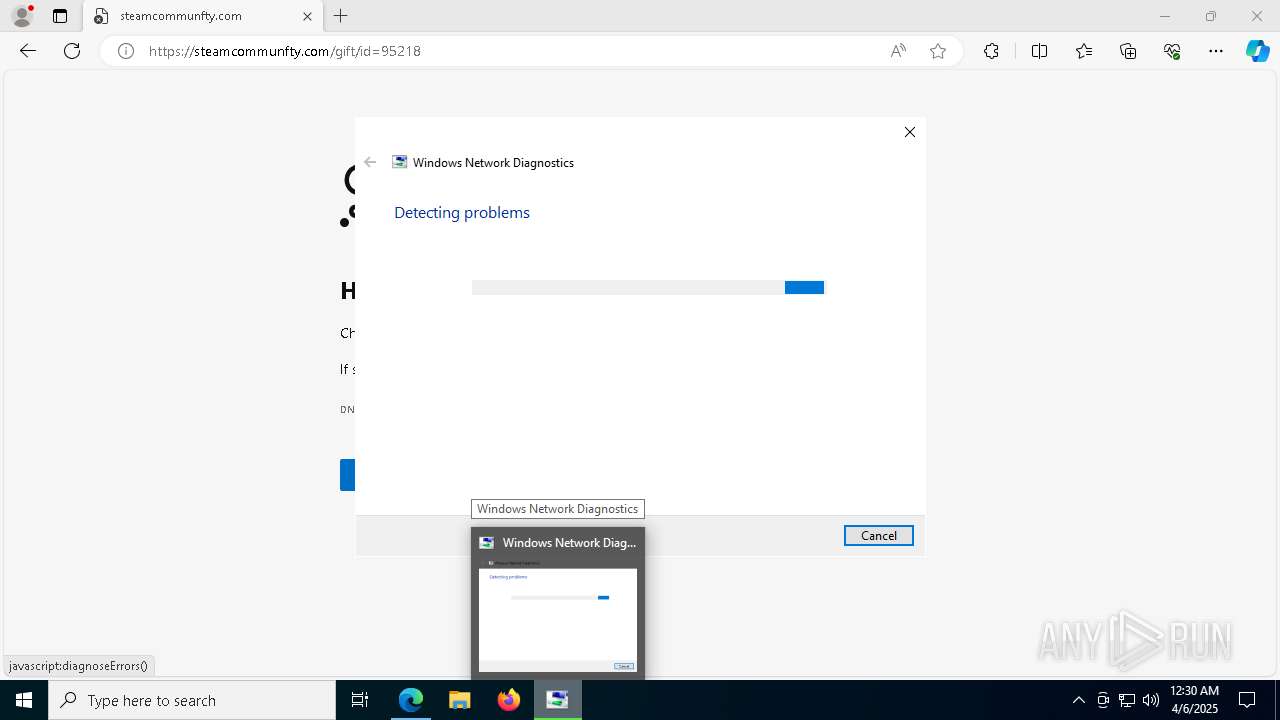The image size is (1280, 720).
Task: Open Copilot sidebar icon
Action: [1257, 51]
